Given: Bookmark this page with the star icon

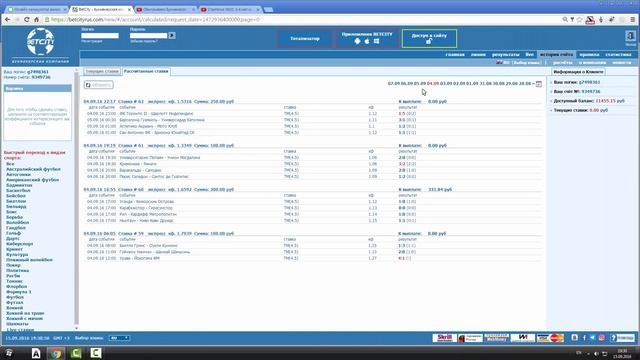Looking at the screenshot, I should 580,19.
